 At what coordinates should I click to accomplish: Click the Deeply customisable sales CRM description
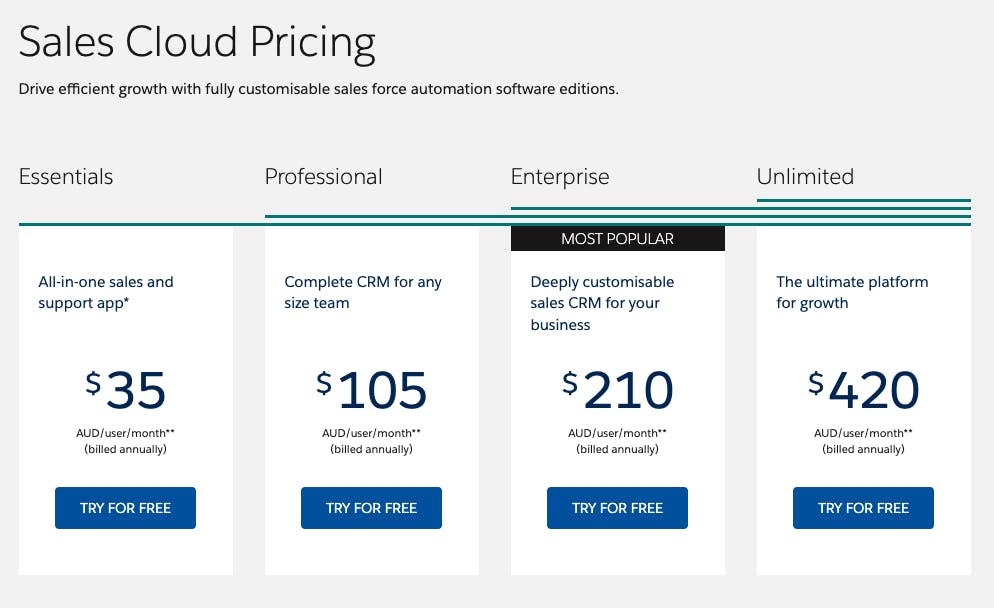click(x=601, y=302)
